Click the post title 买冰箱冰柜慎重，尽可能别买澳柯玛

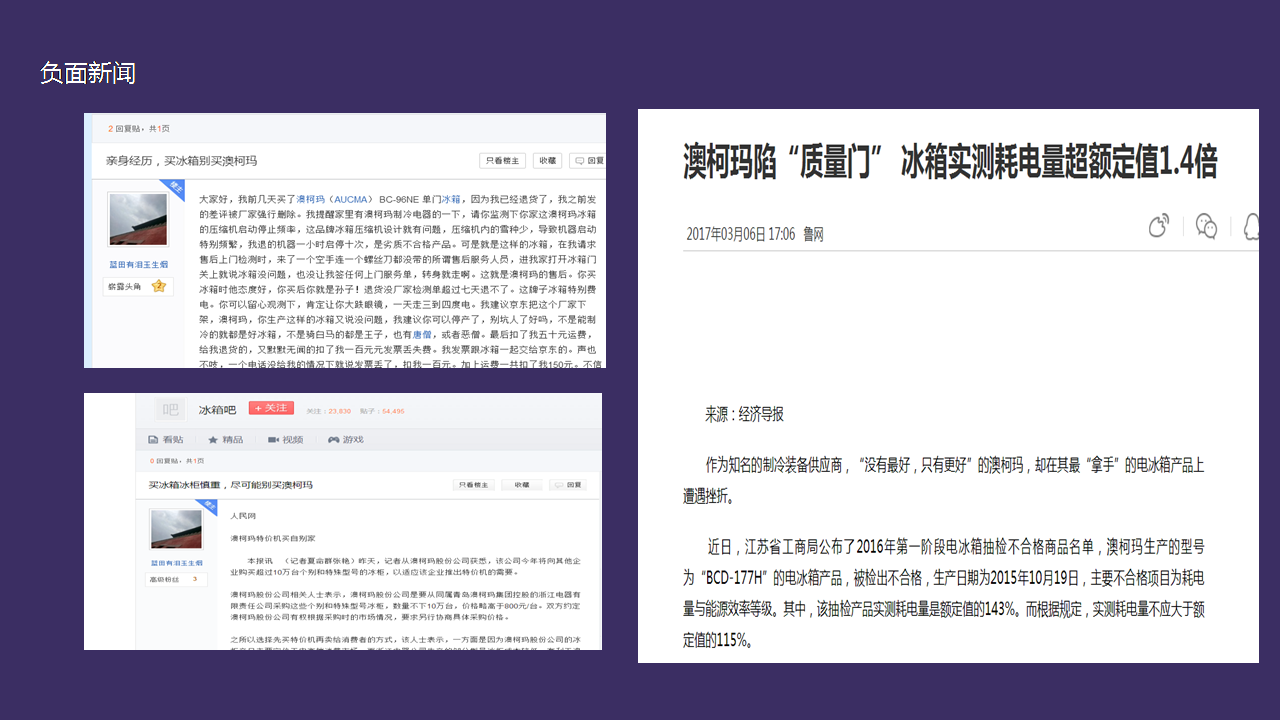click(x=230, y=485)
